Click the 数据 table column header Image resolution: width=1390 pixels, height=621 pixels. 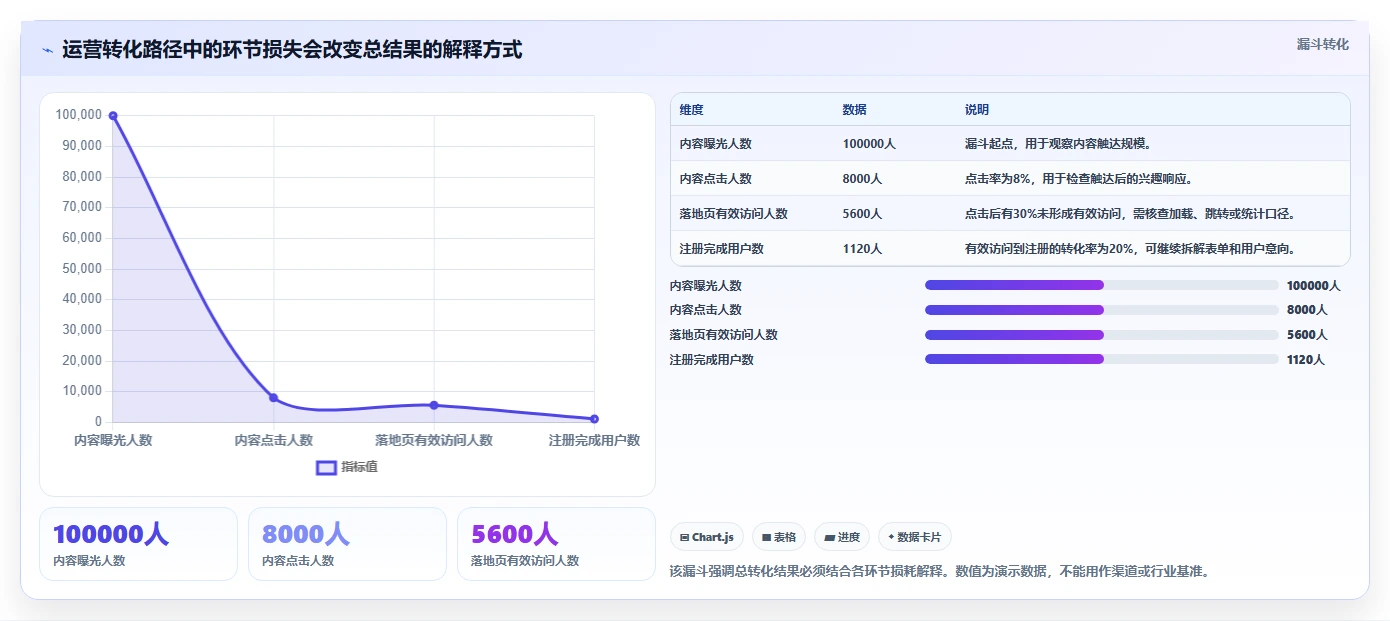pos(854,110)
